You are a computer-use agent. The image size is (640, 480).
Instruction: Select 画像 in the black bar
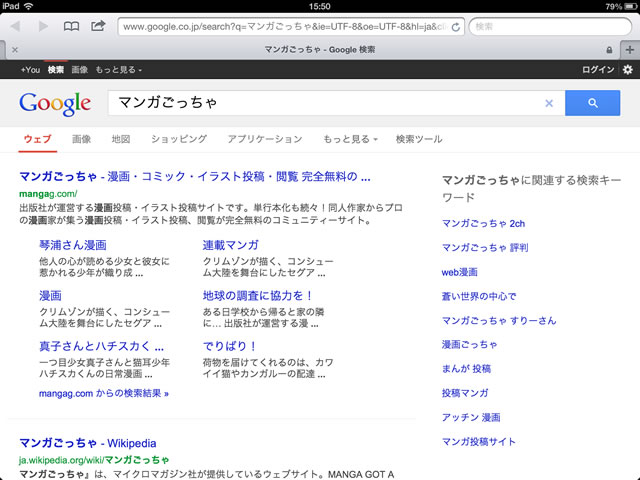tap(80, 70)
